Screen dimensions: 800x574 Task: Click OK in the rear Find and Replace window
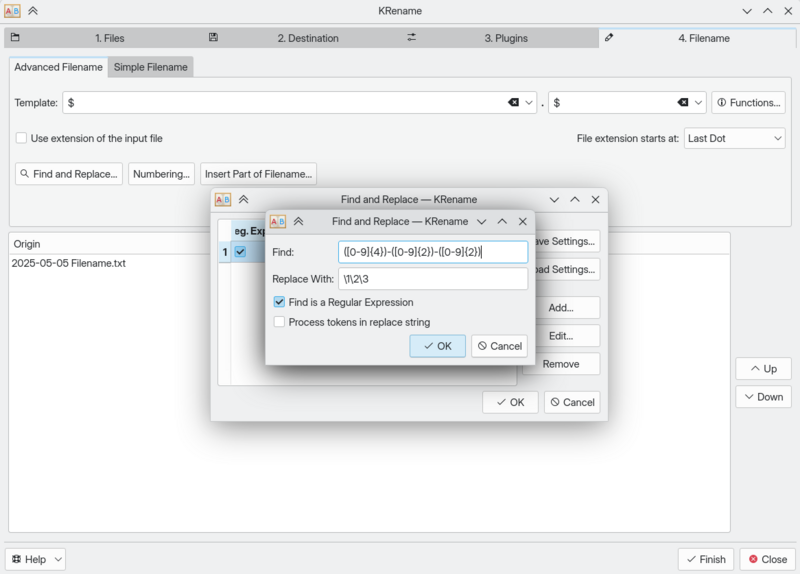[x=510, y=402]
